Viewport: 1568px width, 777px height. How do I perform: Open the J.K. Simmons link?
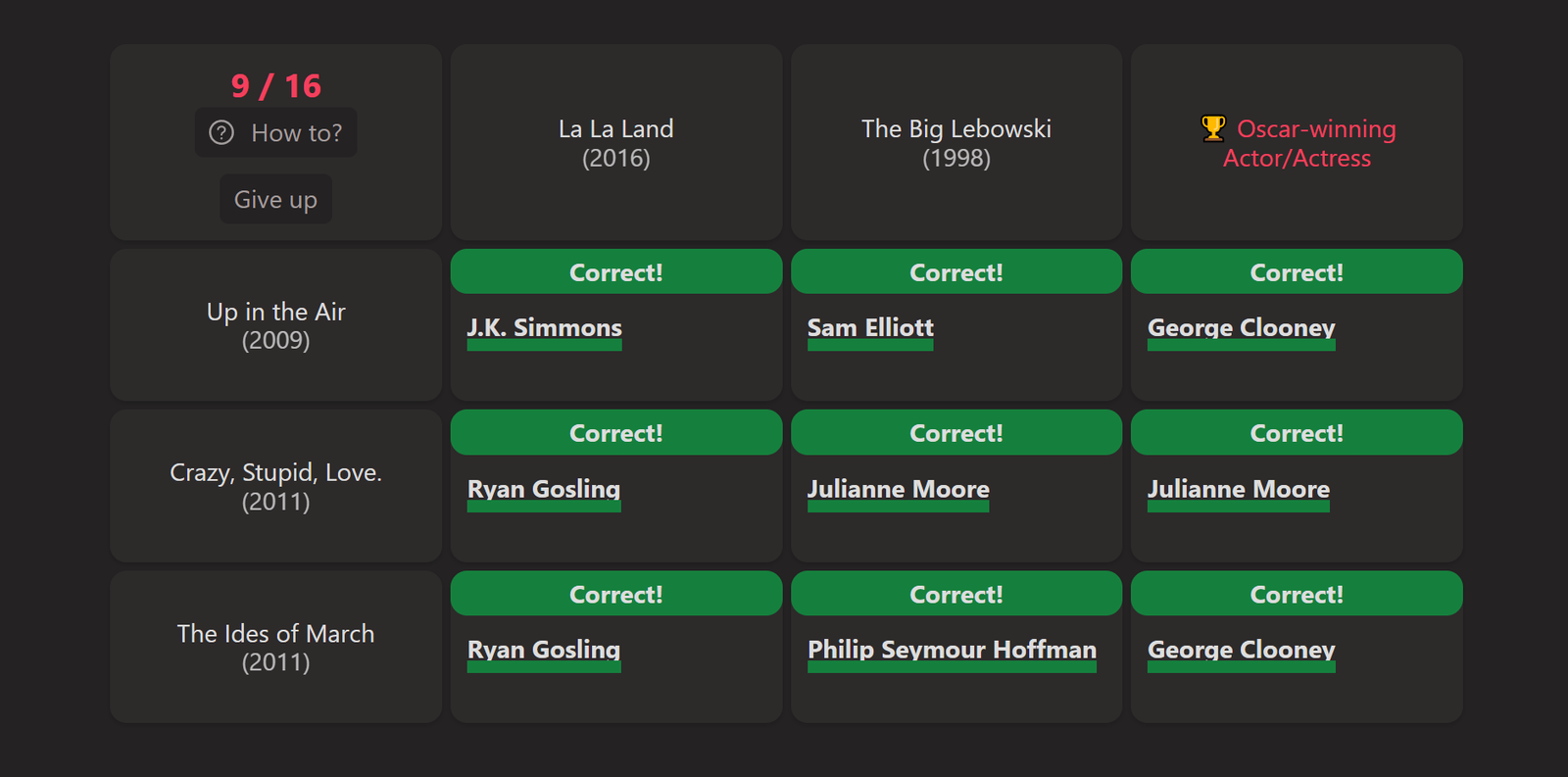click(545, 328)
